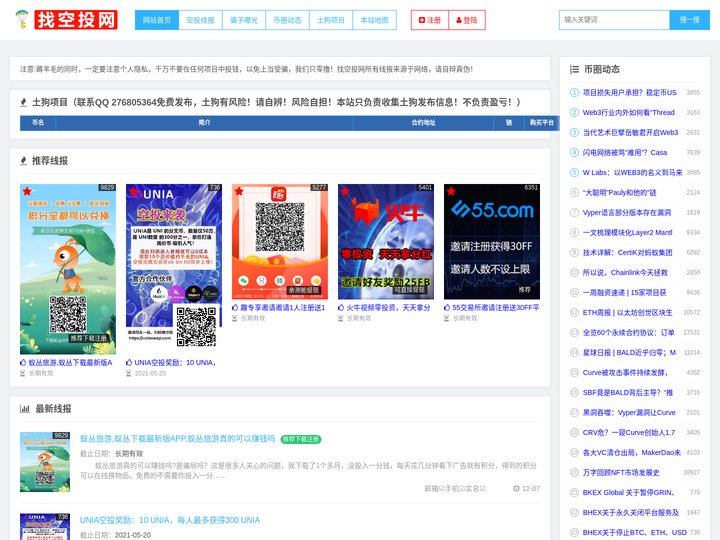
Task: Click thumbs-up icon beside 蚁丛旅游 card title
Action: click(x=23, y=362)
